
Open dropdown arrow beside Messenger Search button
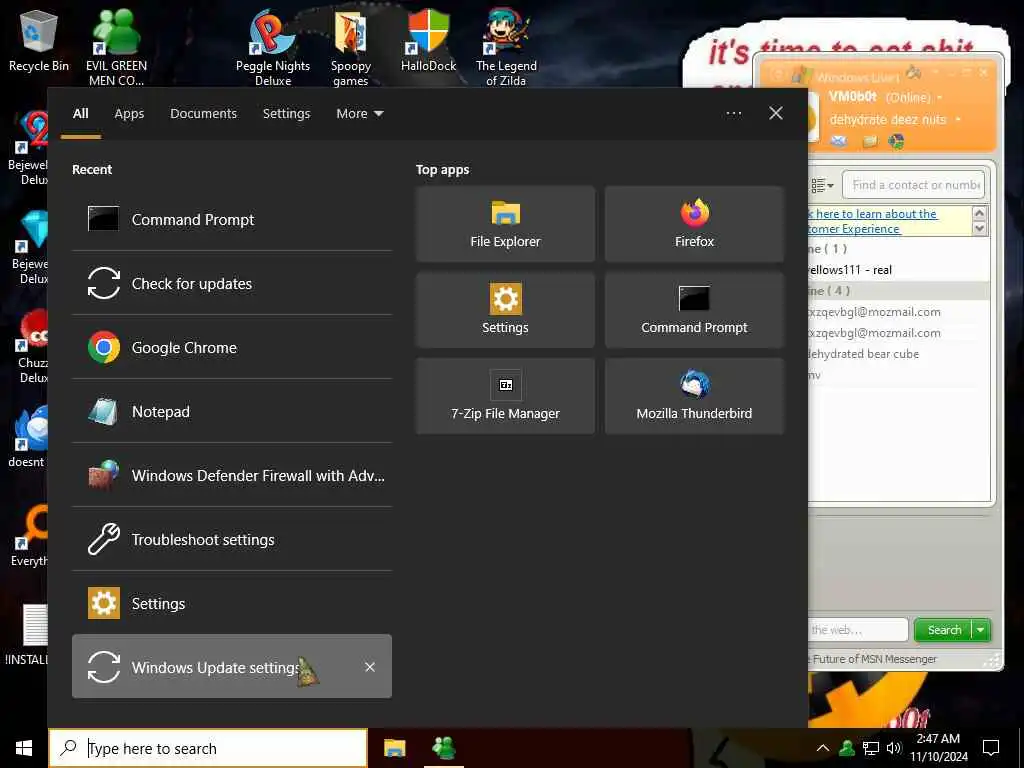(981, 630)
